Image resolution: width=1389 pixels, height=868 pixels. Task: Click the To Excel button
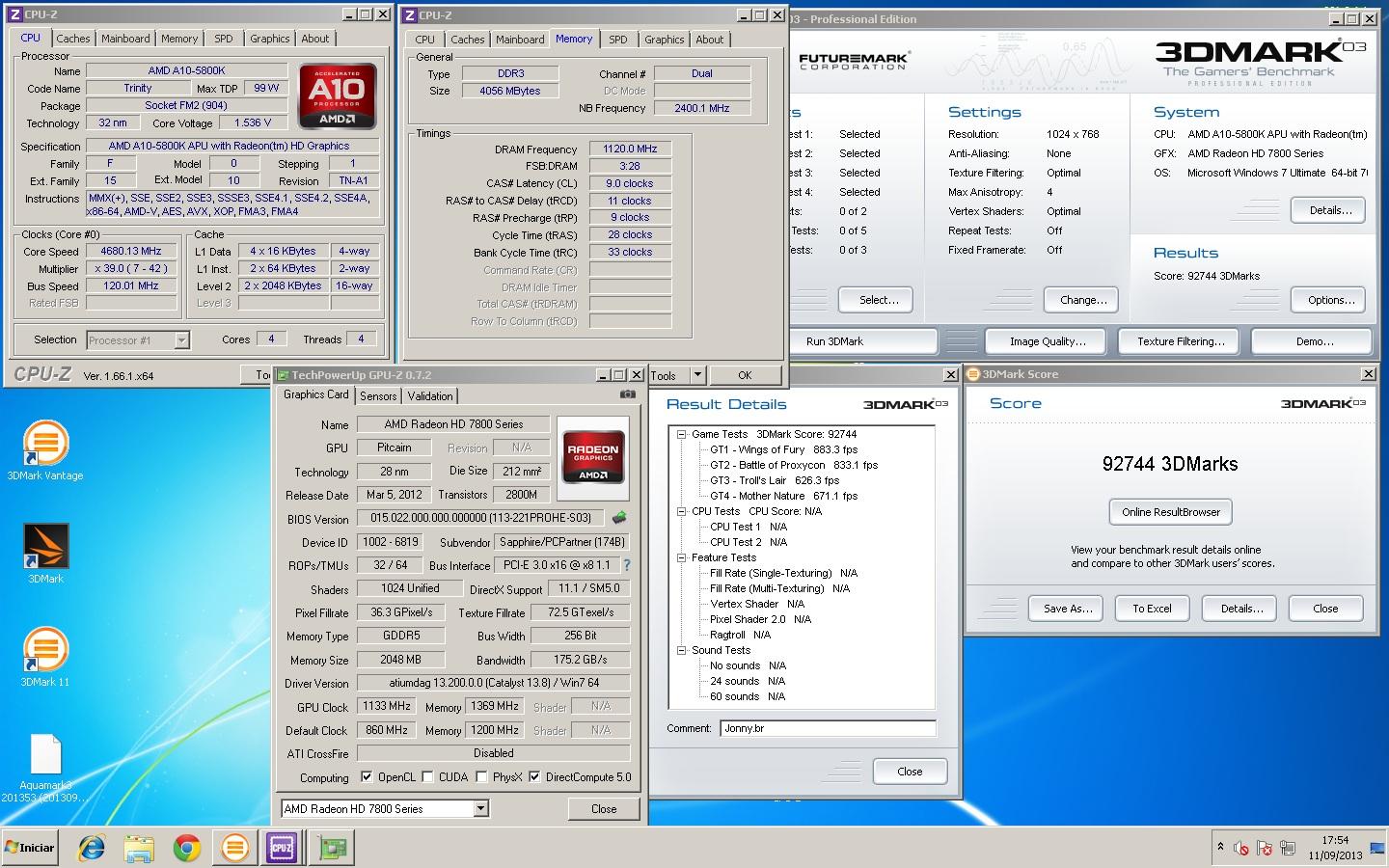[x=1152, y=609]
